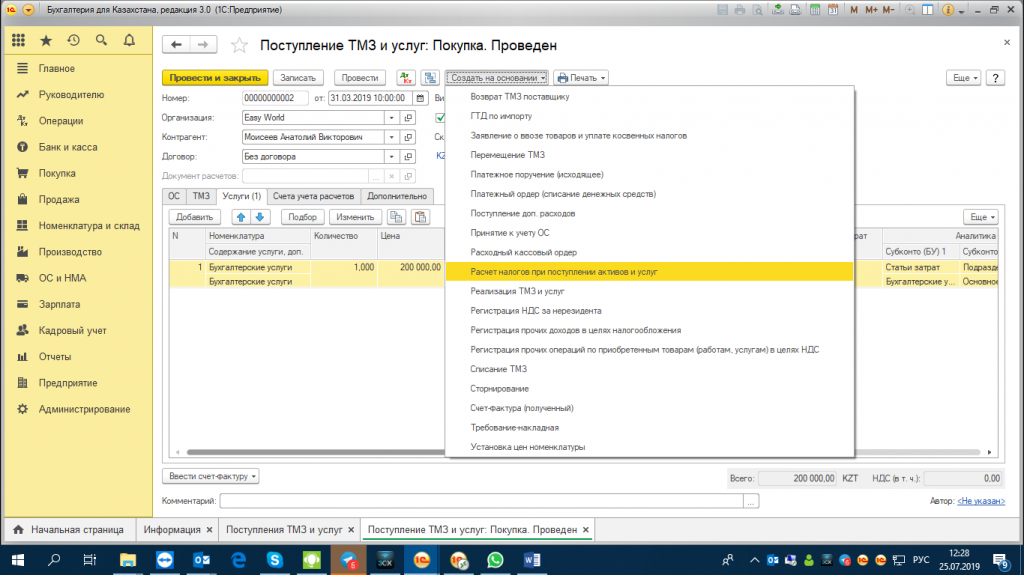Open the author link Не указан
The width and height of the screenshot is (1024, 575).
pos(981,501)
